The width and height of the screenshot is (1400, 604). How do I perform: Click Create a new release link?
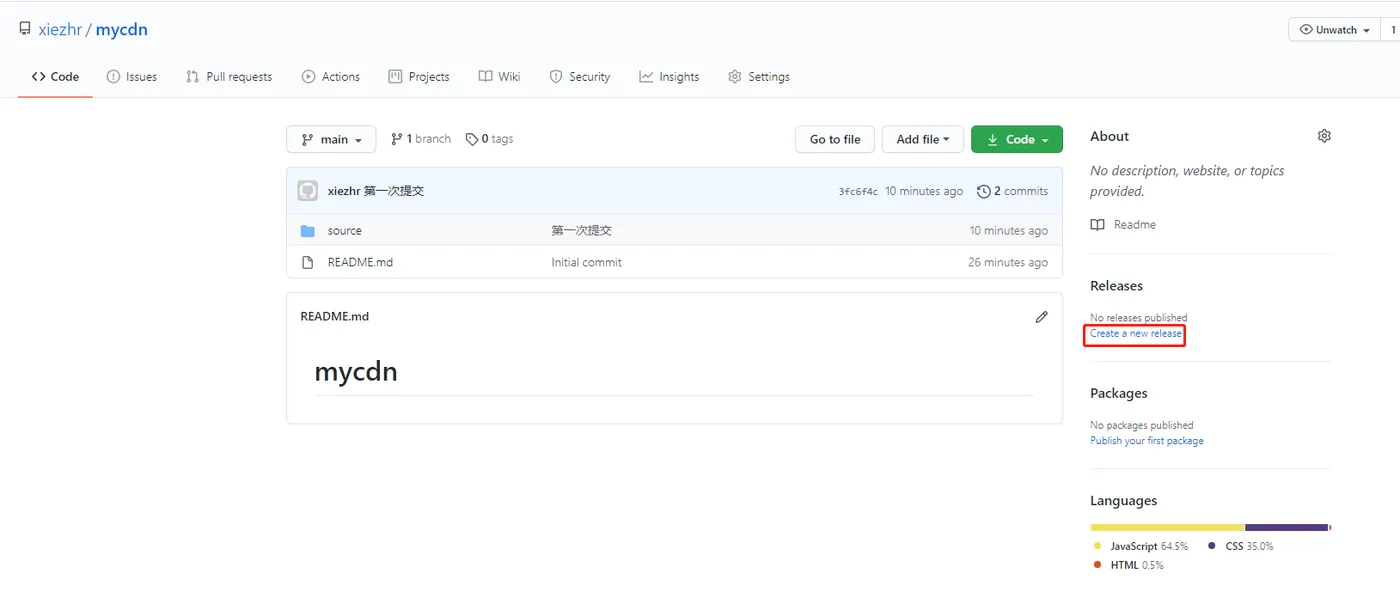[1136, 333]
